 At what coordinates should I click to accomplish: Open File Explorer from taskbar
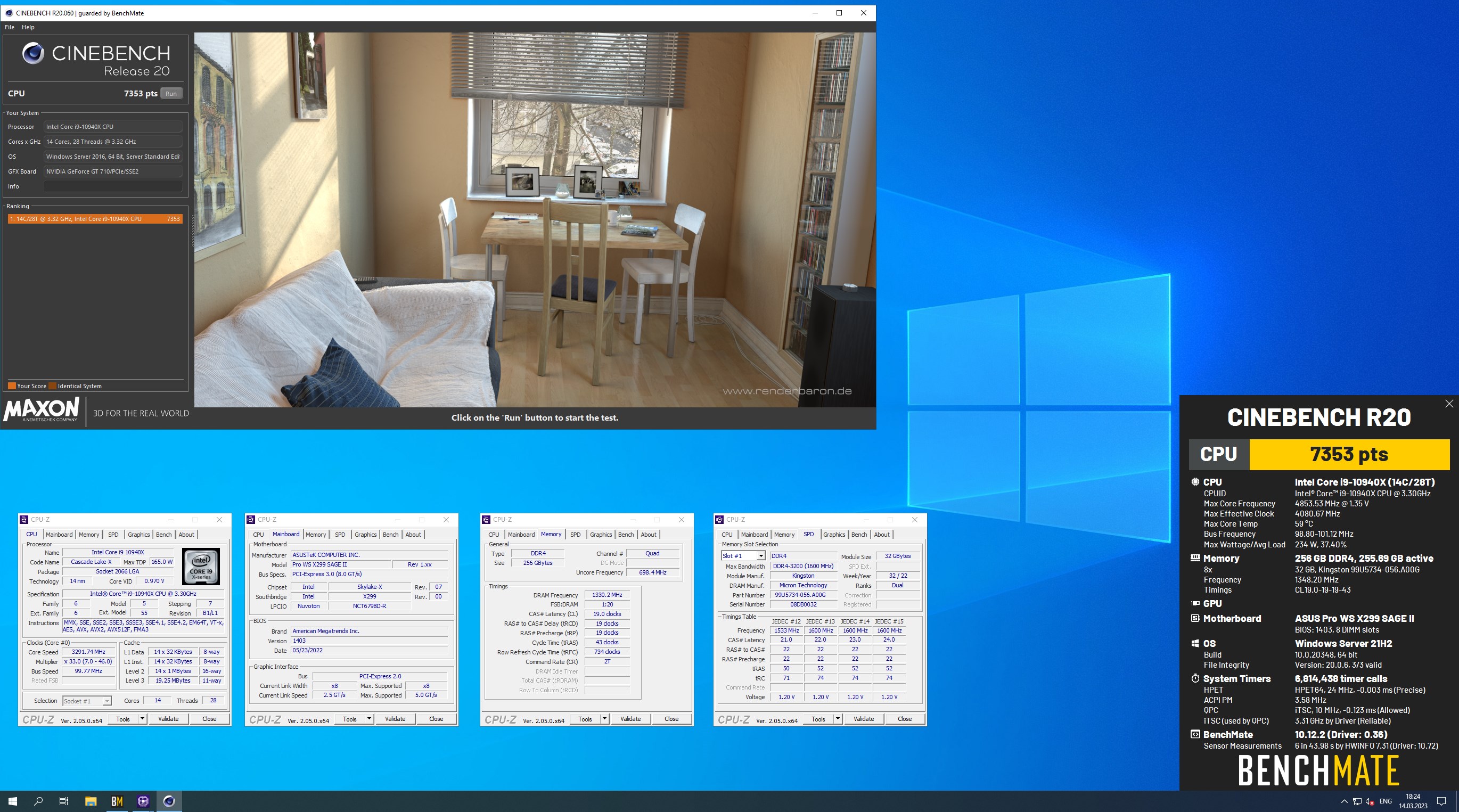tap(91, 801)
